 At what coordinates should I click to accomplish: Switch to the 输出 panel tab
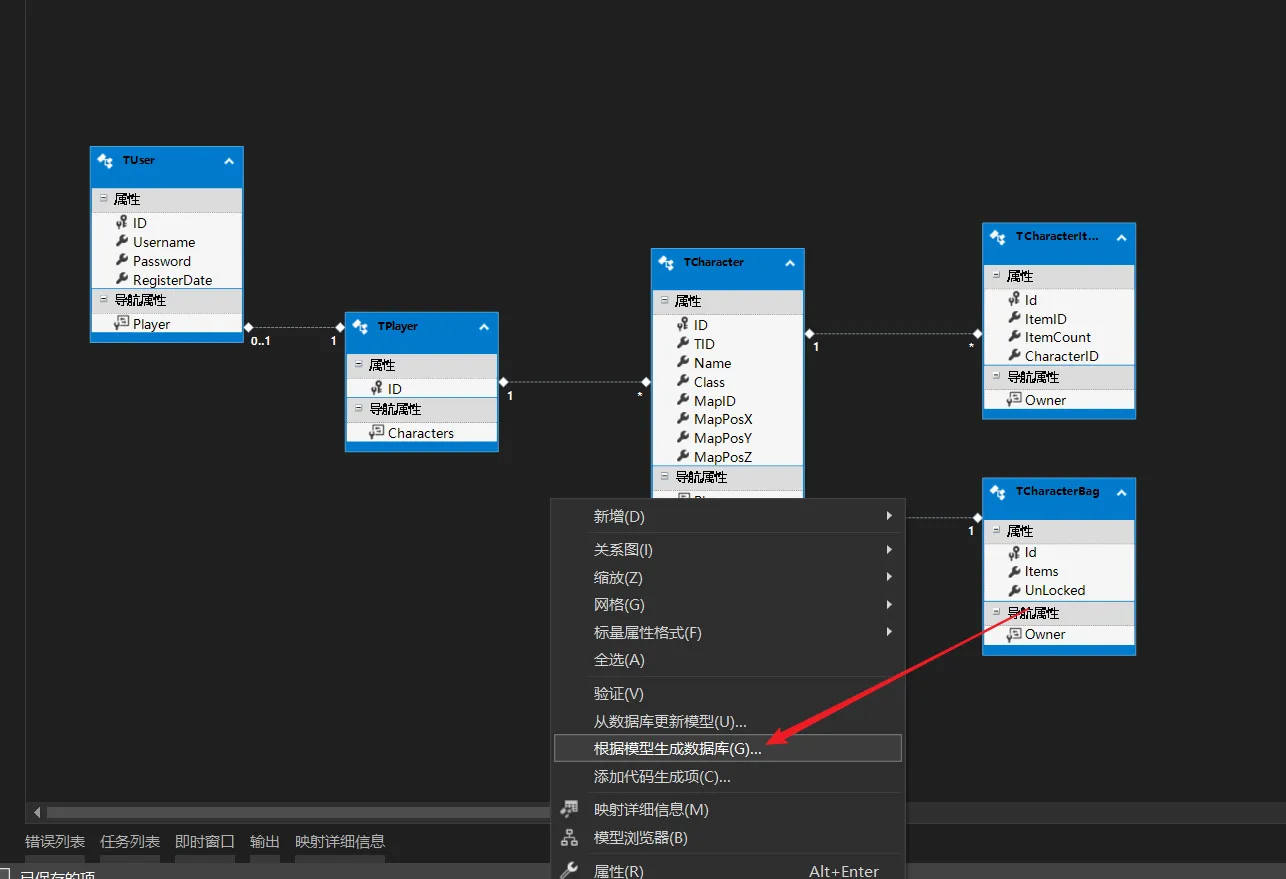[264, 841]
